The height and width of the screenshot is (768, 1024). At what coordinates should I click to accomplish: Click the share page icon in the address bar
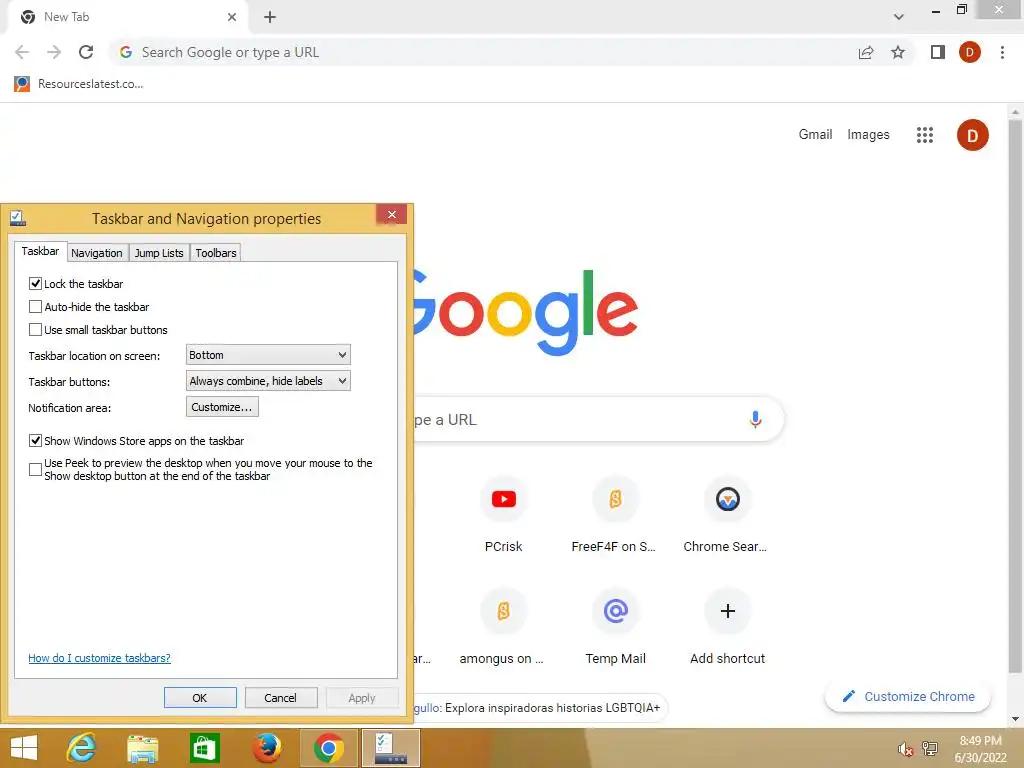866,52
